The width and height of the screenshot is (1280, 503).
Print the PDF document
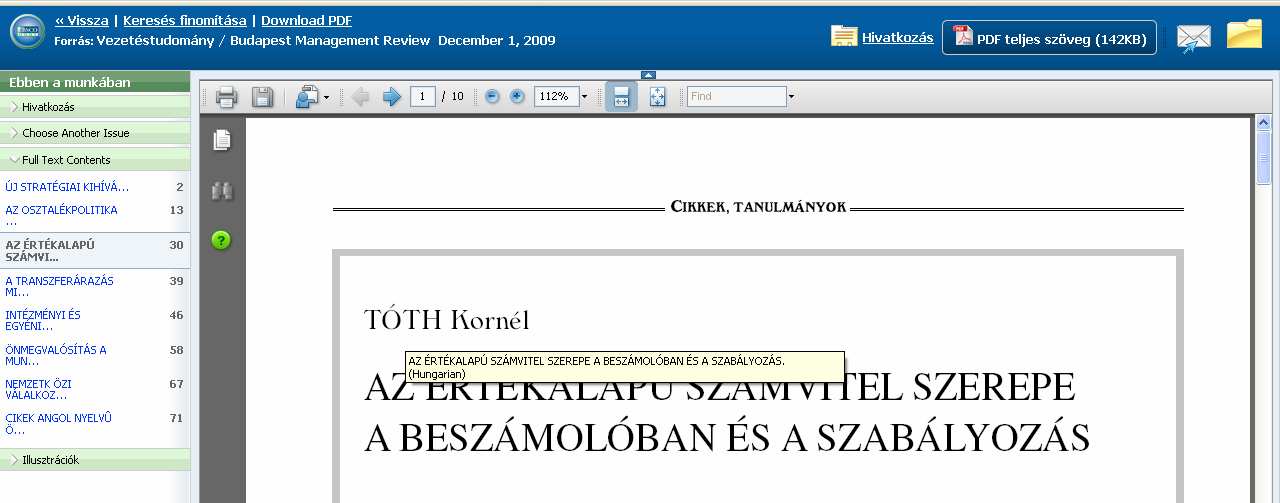click(x=226, y=97)
